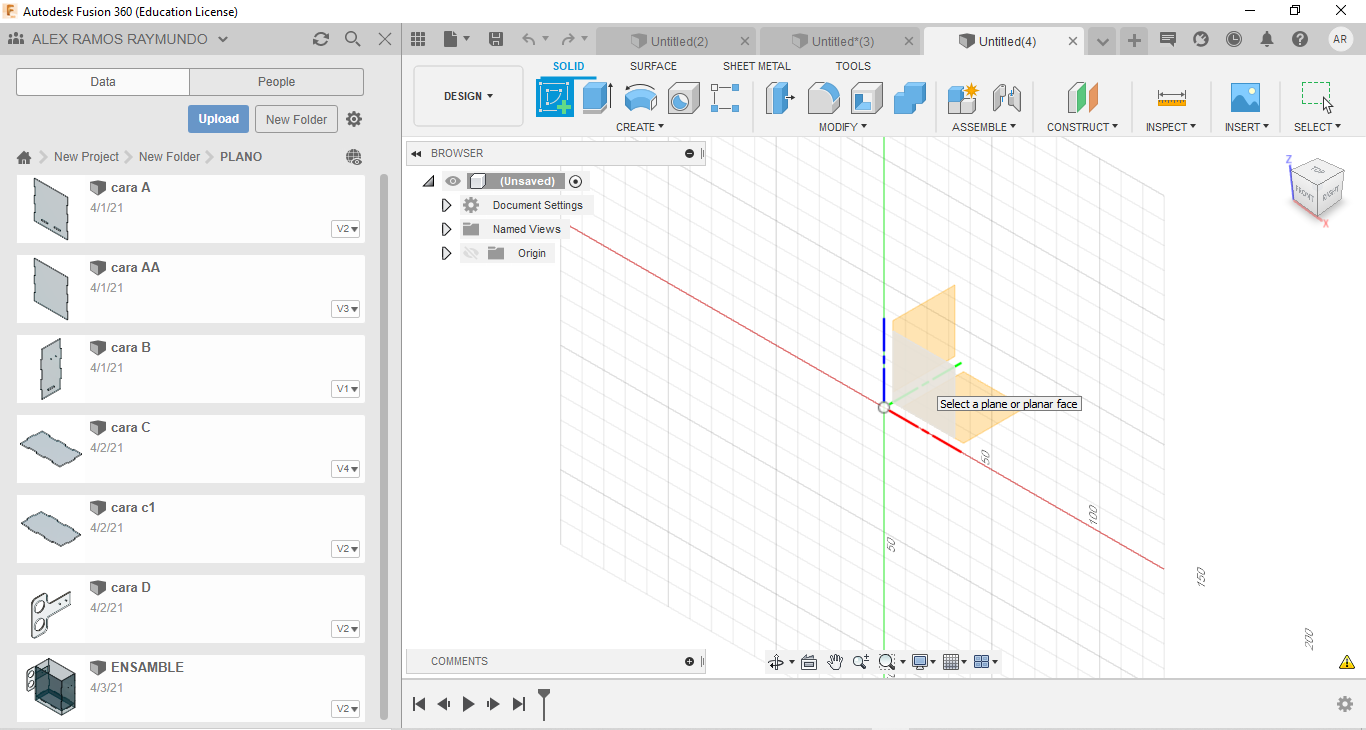Screen dimensions: 1366x730
Task: Expand the Document Settings node
Action: click(x=447, y=205)
